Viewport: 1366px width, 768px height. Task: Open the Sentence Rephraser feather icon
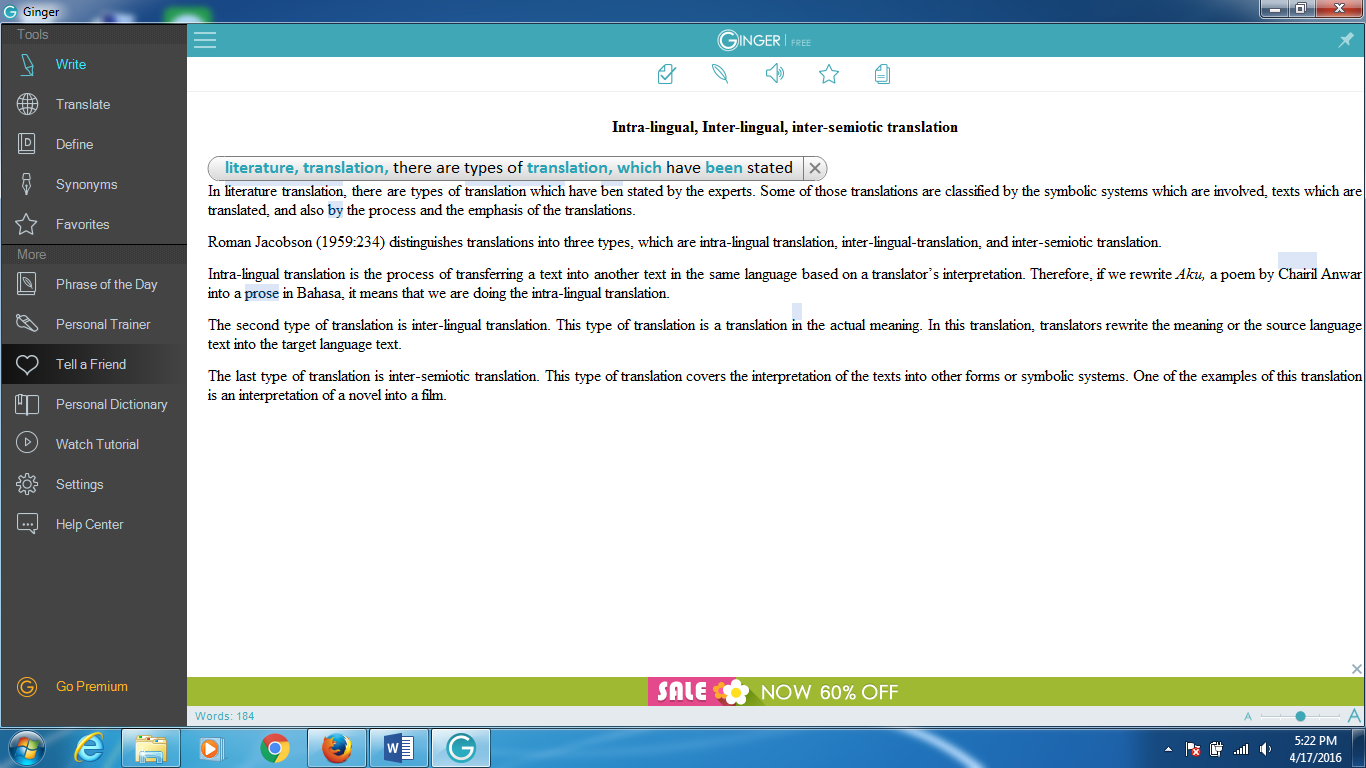click(x=720, y=74)
